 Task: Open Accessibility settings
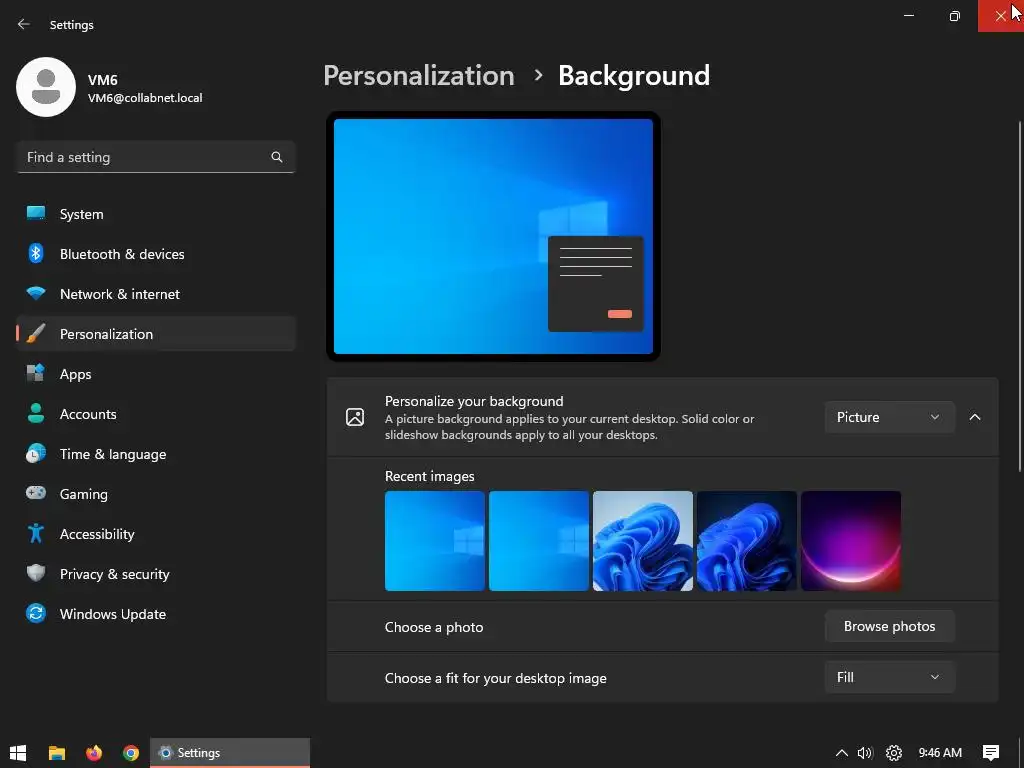point(157,534)
